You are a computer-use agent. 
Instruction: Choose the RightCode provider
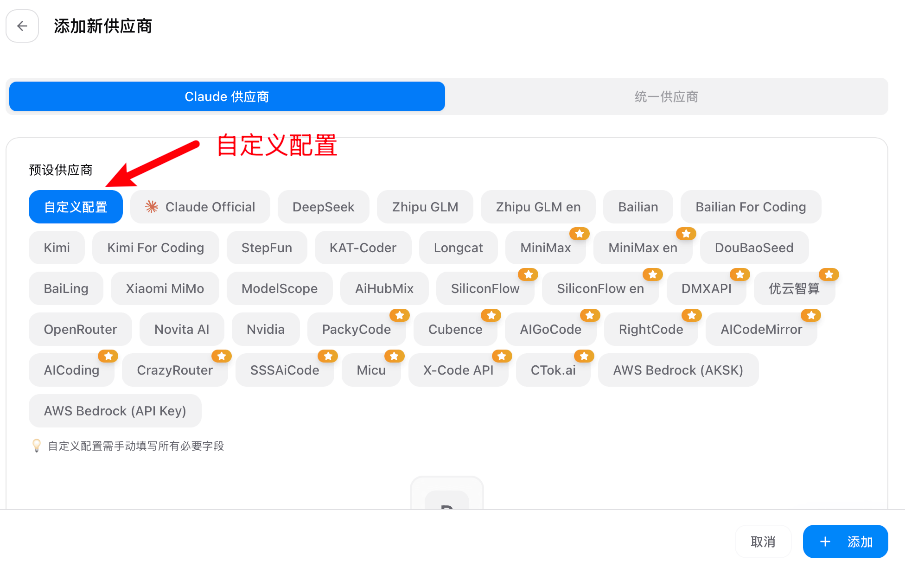point(650,330)
